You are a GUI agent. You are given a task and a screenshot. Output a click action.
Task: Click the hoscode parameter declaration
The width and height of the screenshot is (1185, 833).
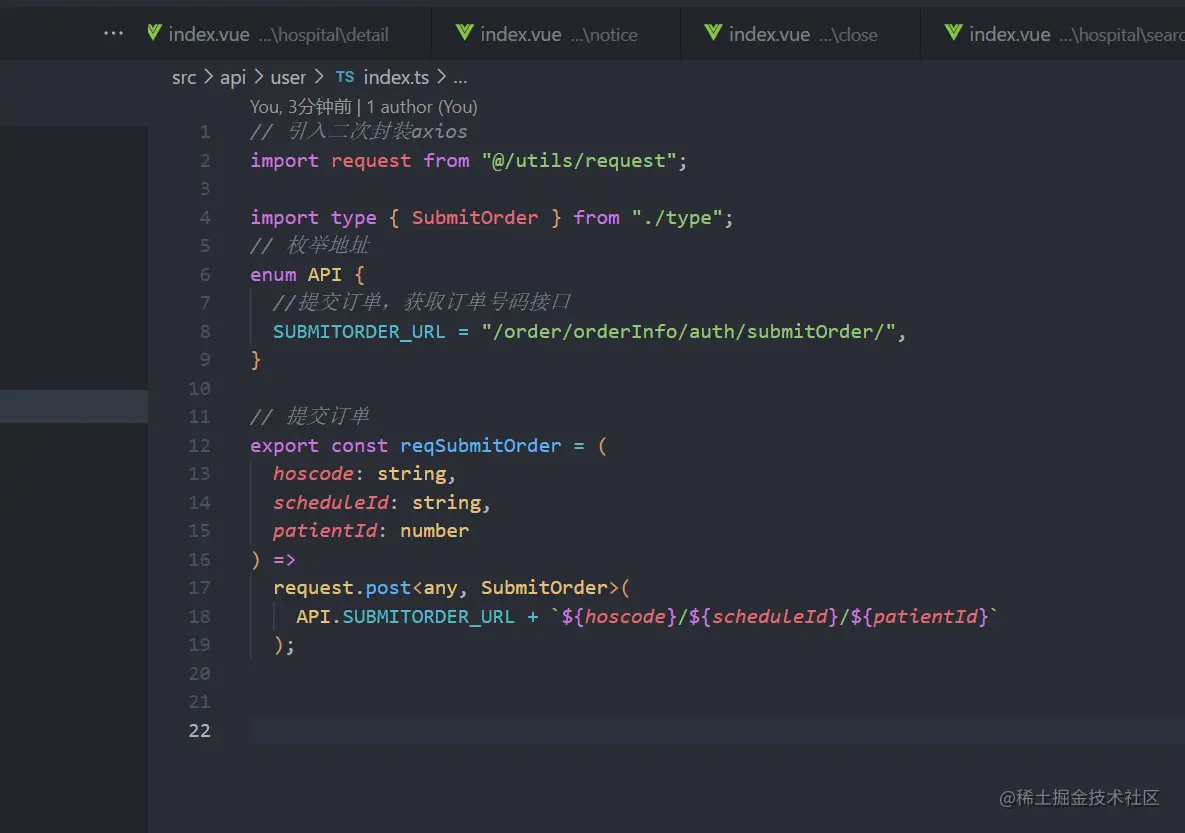click(314, 474)
